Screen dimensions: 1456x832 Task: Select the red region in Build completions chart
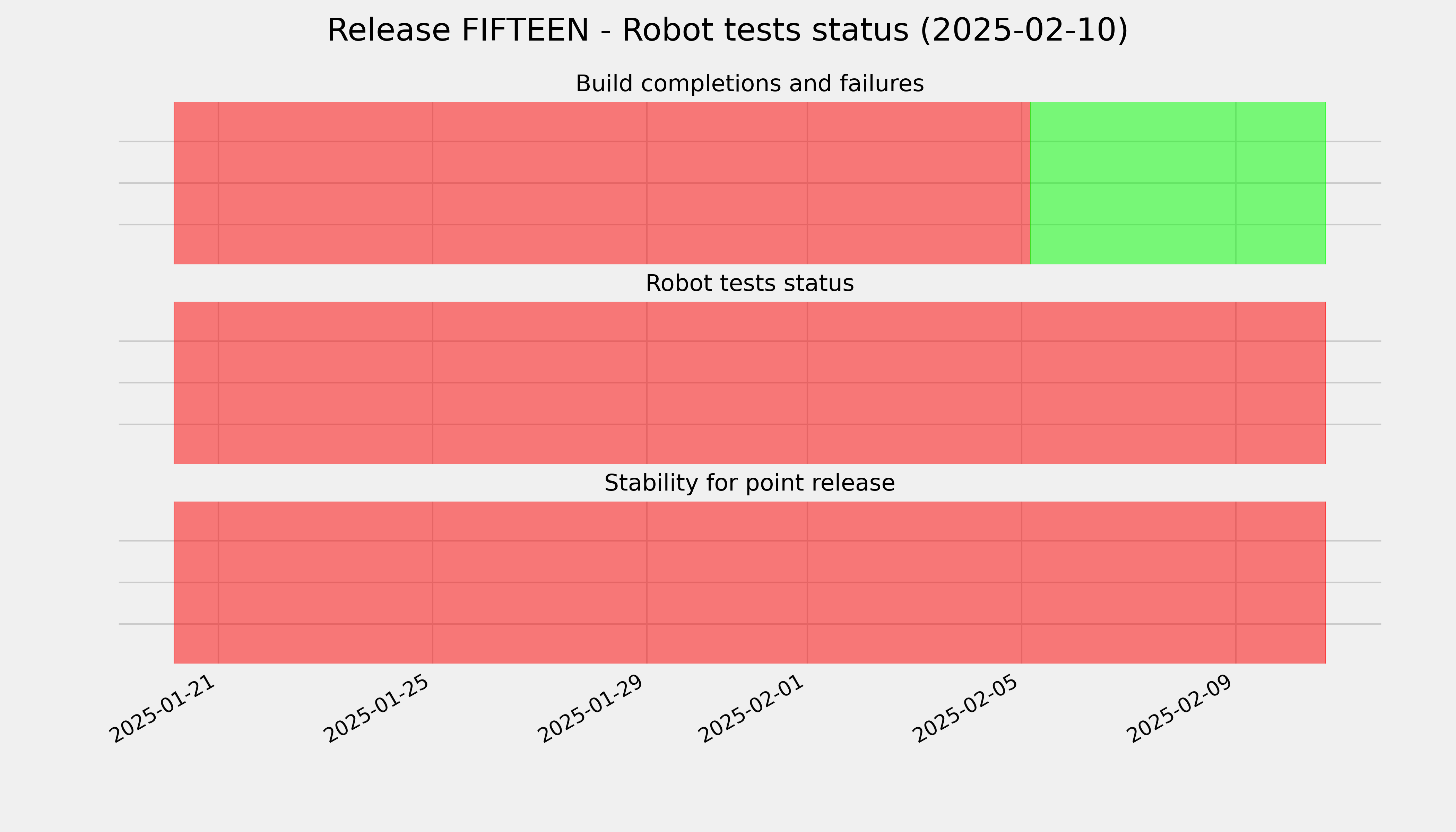(x=602, y=183)
